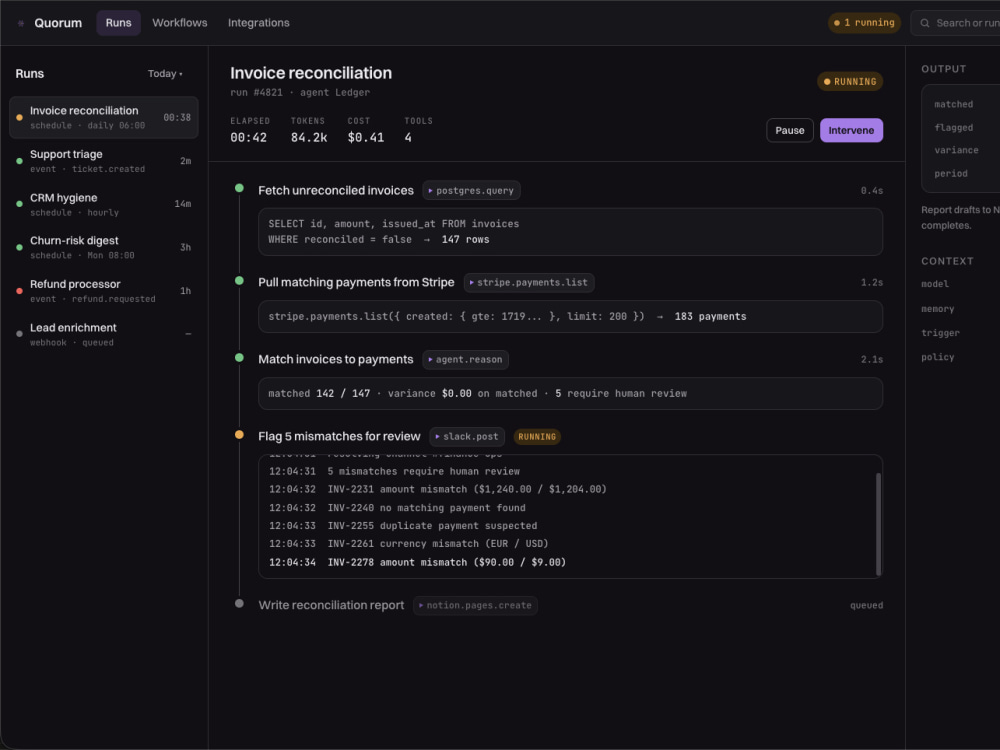Screen dimensions: 1000x750
Task: Click the Pull matching payments step dot
Action: pyautogui.click(x=239, y=281)
